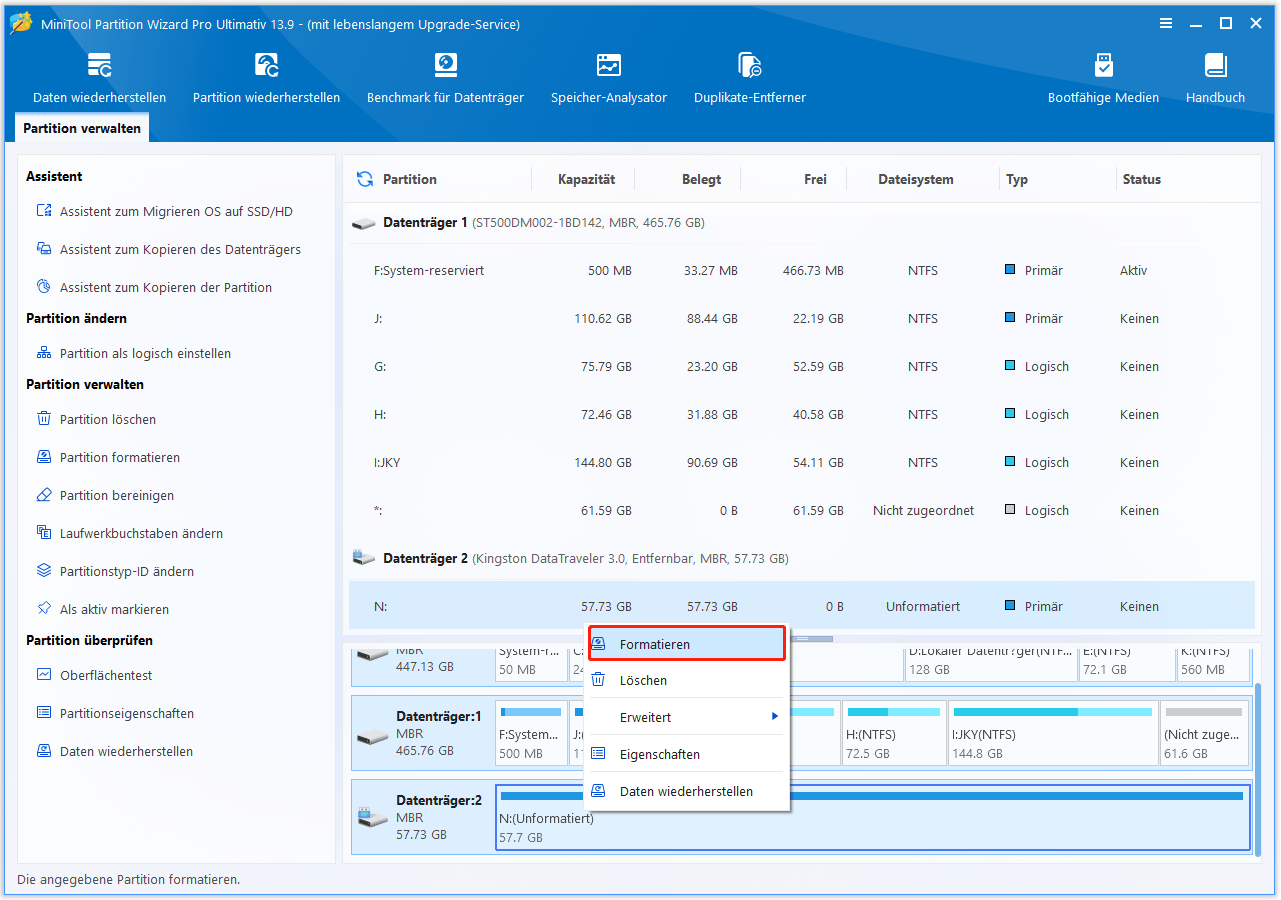Viewport: 1281px width, 900px height.
Task: Select H:(NTFS) block in disk map
Action: (x=893, y=733)
